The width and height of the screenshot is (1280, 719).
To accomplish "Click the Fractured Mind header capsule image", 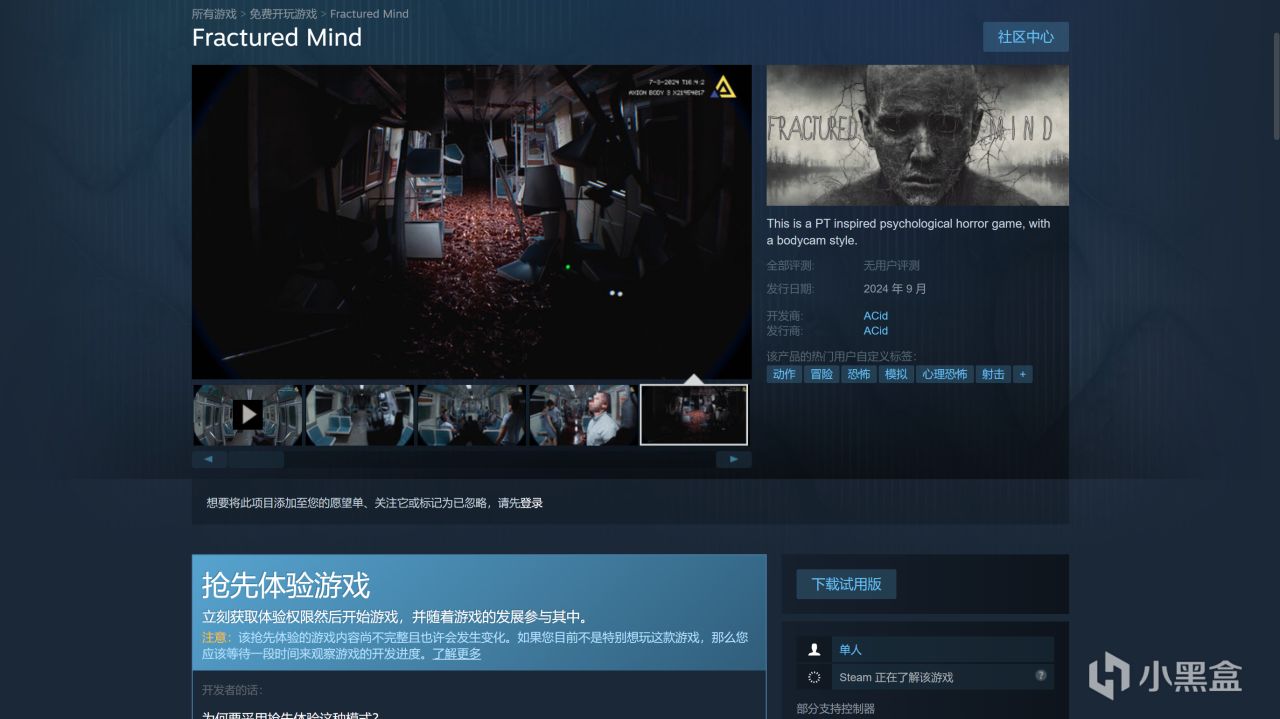I will 918,136.
